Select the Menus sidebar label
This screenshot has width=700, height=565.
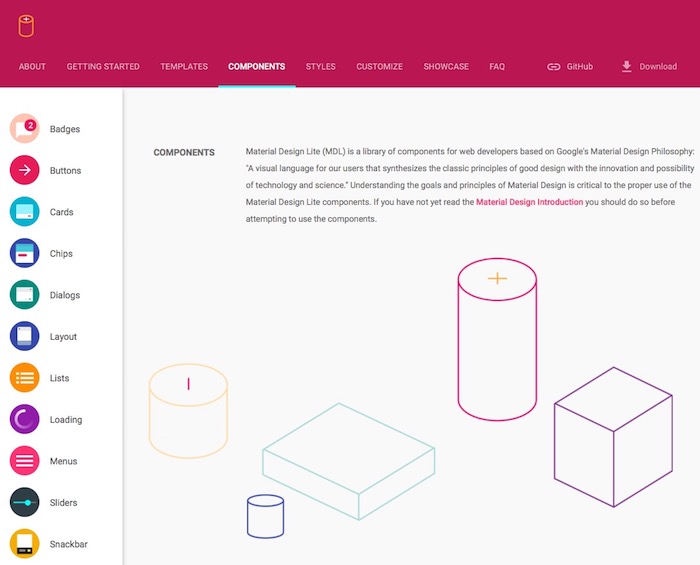coord(63,461)
